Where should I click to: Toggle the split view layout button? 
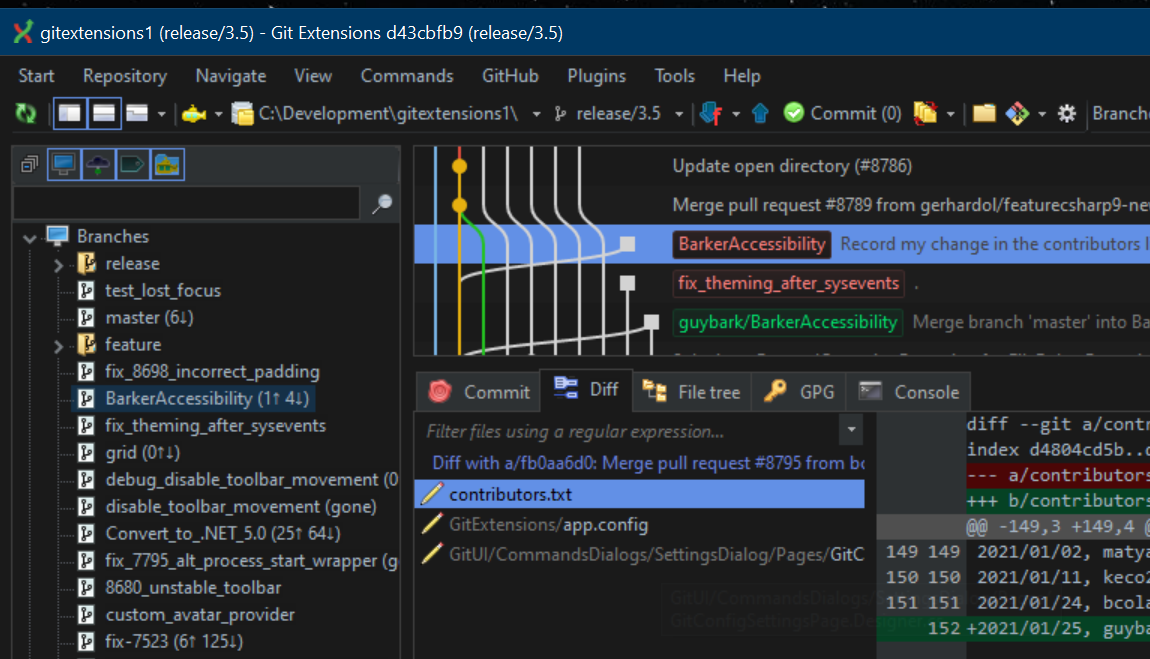click(x=103, y=114)
